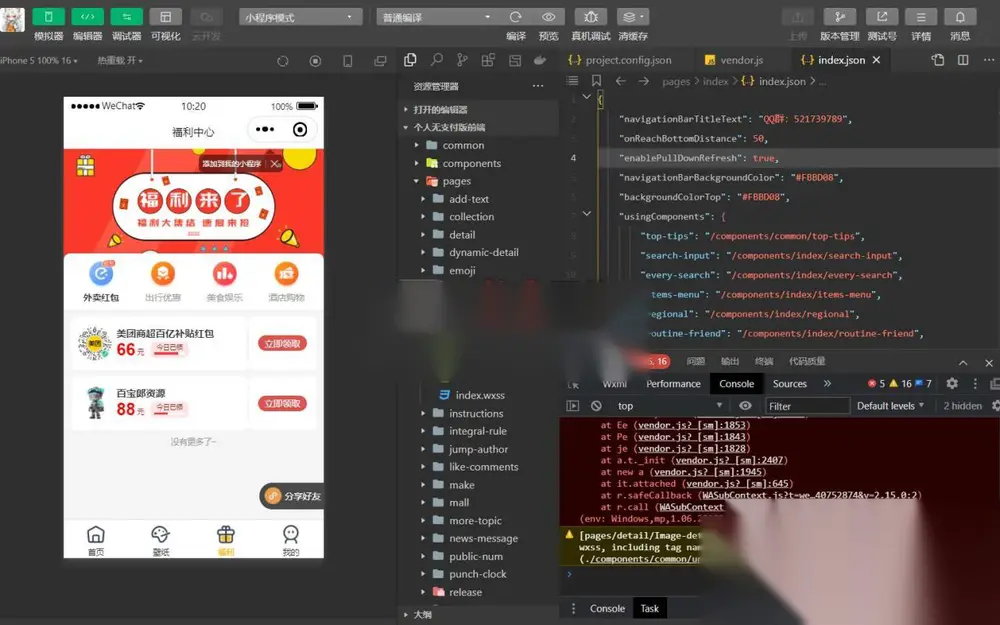Click the 分享好友 share button
This screenshot has height=625, width=1000.
[293, 496]
